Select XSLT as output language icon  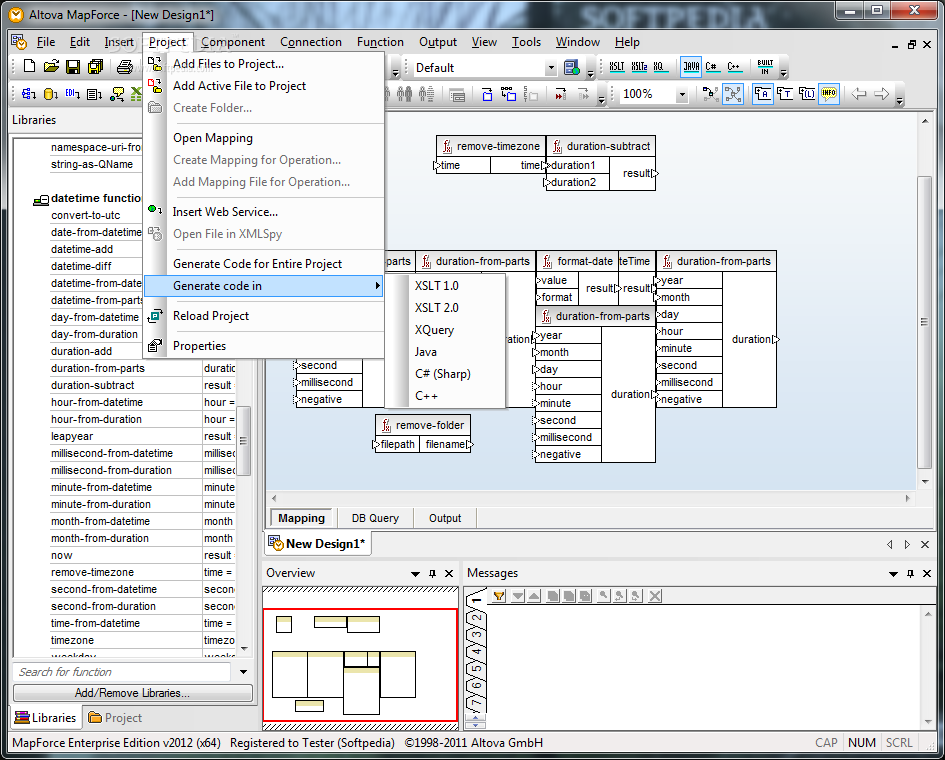click(617, 66)
